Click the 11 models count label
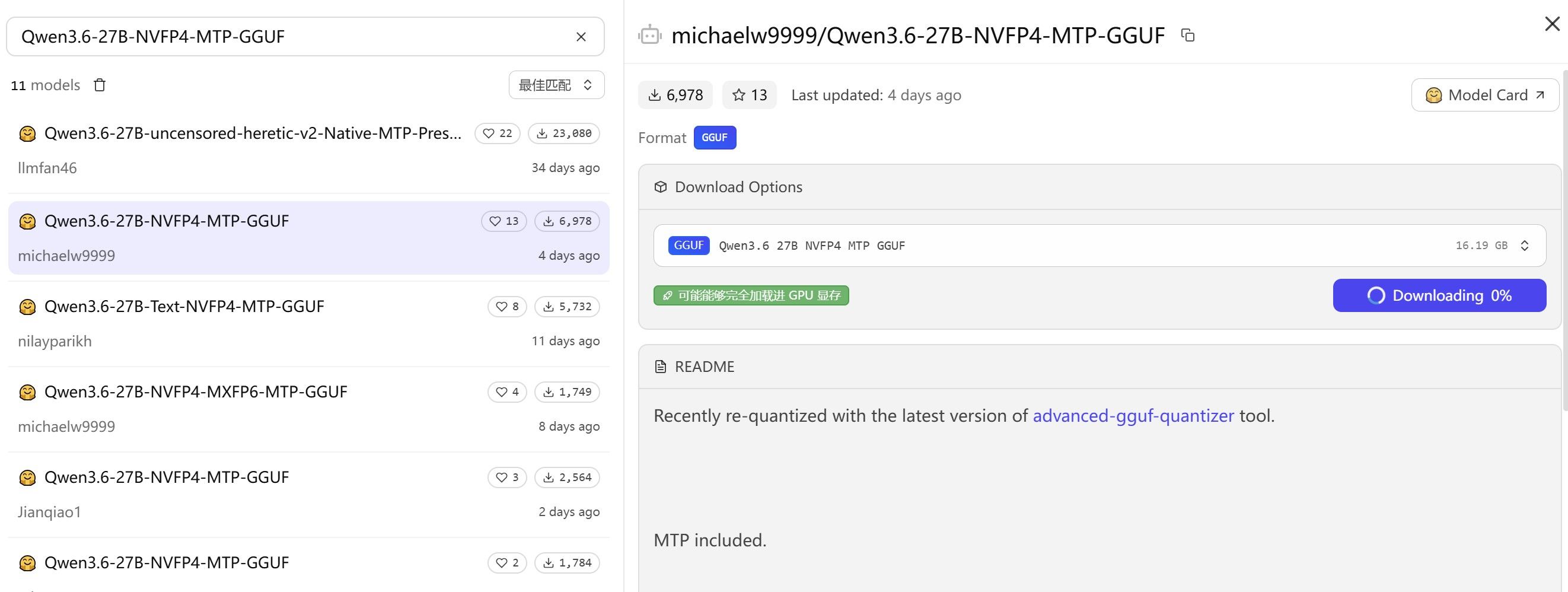 45,85
